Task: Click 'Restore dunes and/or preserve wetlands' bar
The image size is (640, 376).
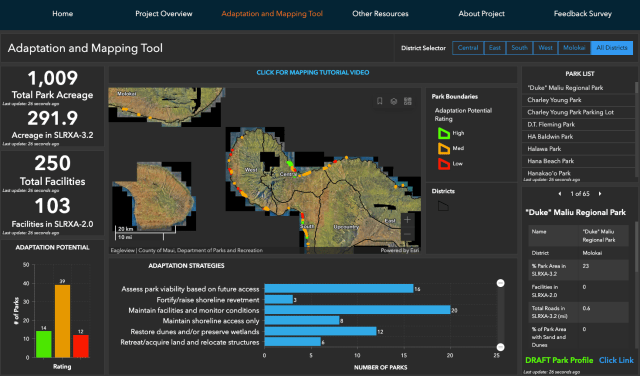Action: pyautogui.click(x=320, y=332)
